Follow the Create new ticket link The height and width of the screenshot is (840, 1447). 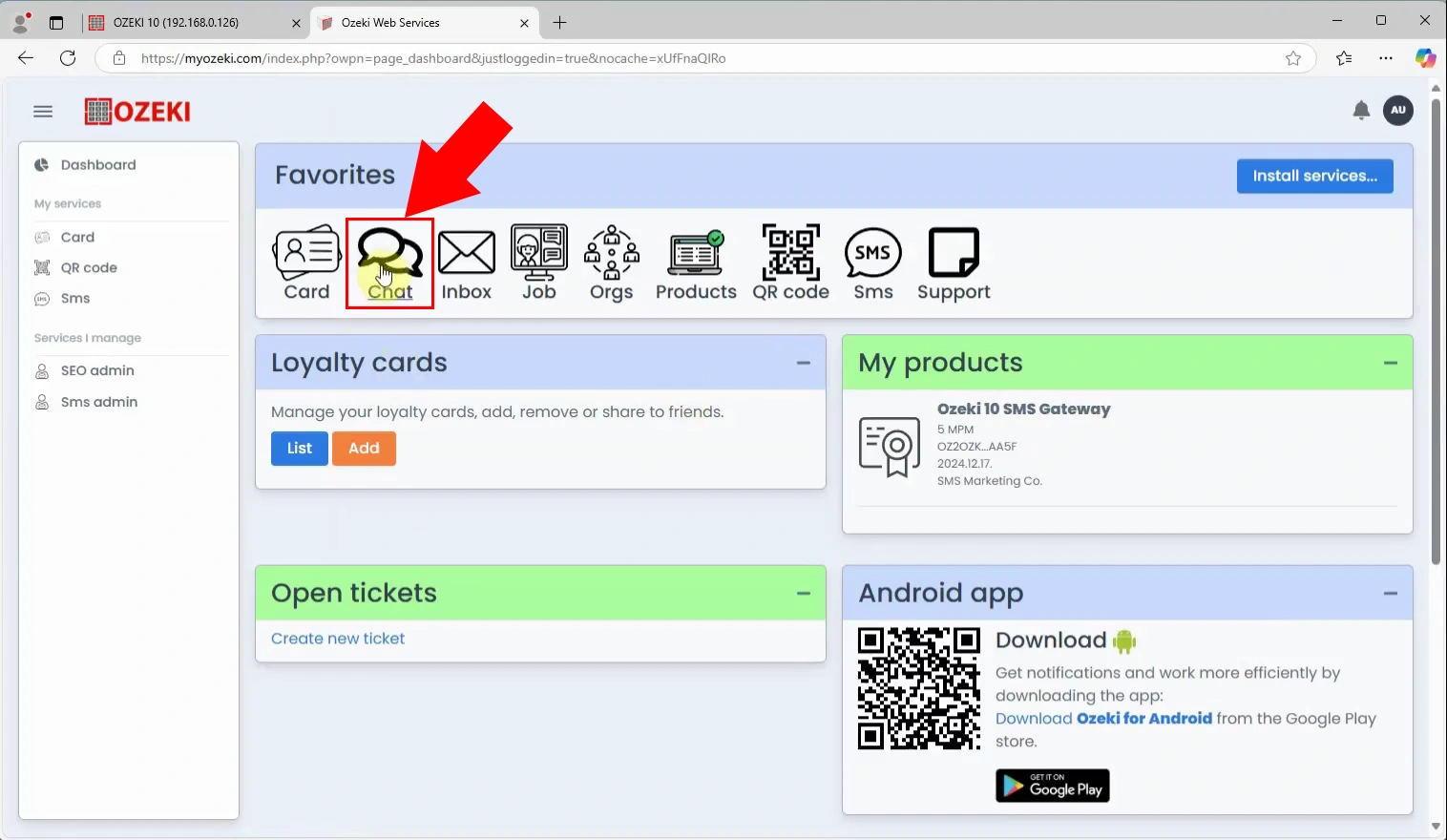338,639
